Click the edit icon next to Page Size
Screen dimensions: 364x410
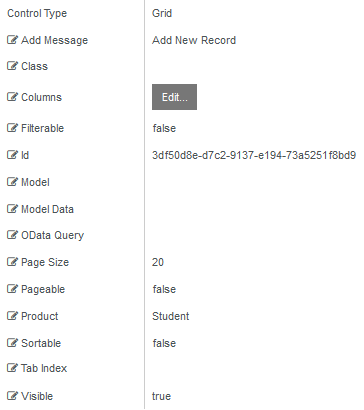12,262
